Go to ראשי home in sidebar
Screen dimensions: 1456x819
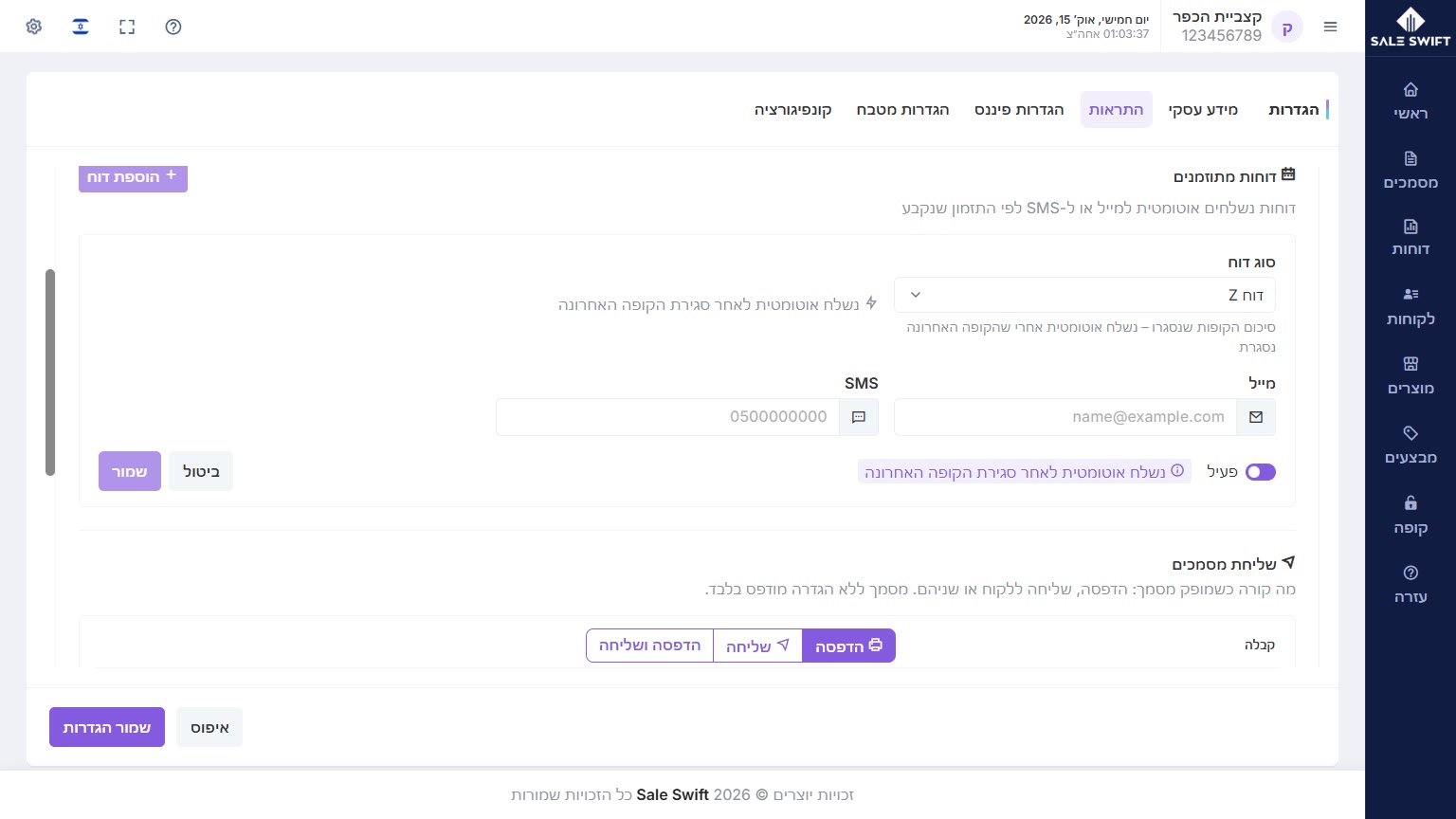click(1410, 100)
